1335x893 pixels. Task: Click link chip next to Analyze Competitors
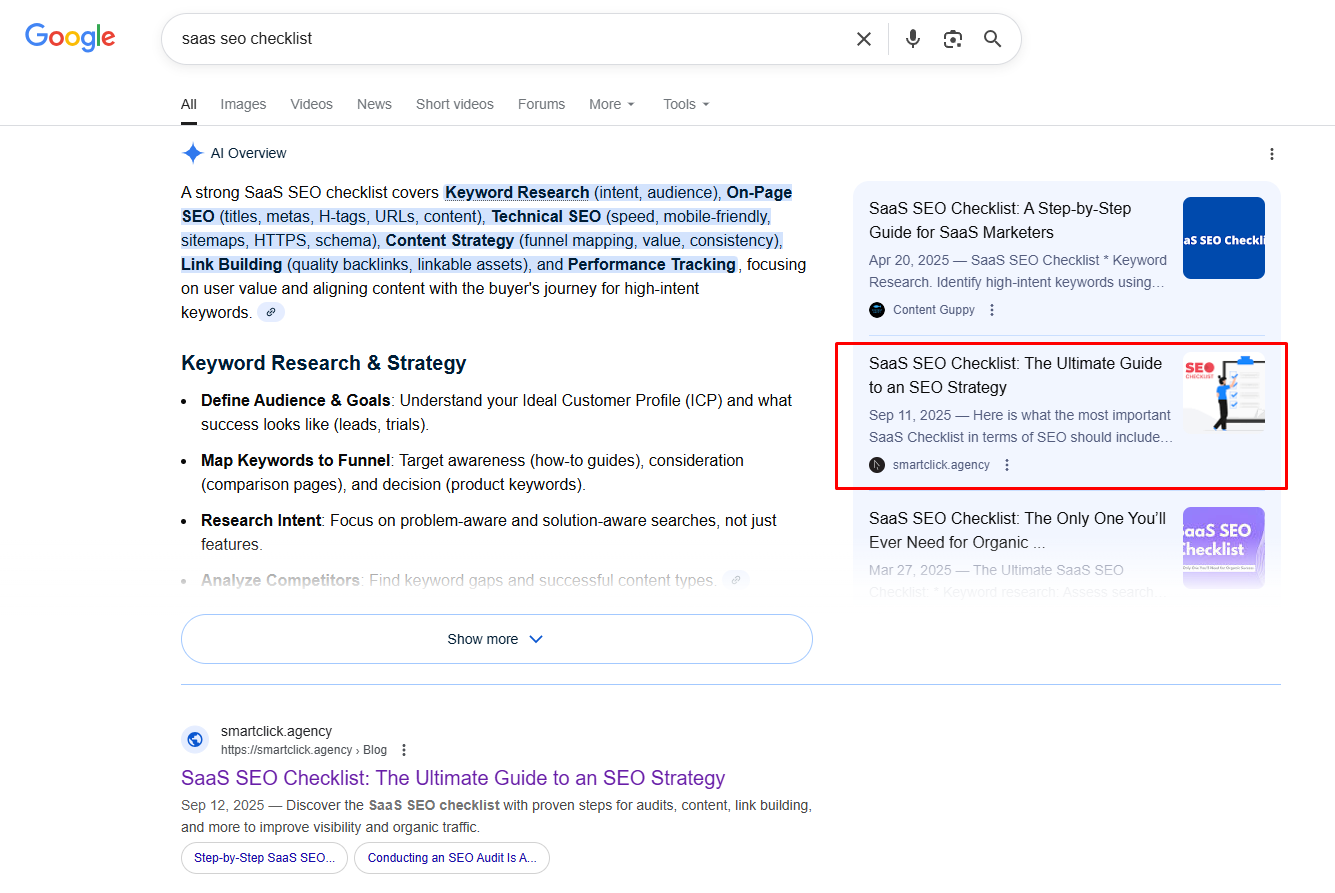tap(735, 580)
